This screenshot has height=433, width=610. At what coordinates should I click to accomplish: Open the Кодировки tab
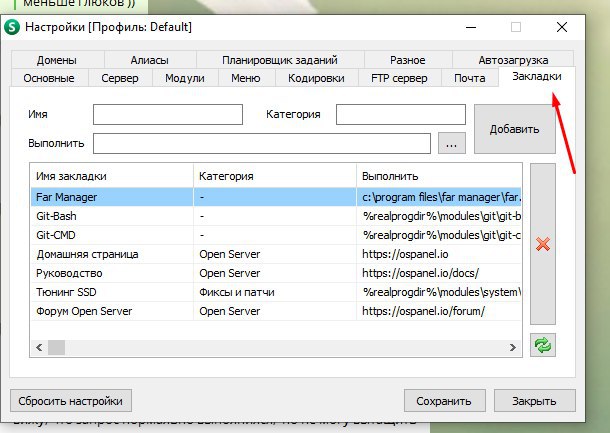coord(316,78)
